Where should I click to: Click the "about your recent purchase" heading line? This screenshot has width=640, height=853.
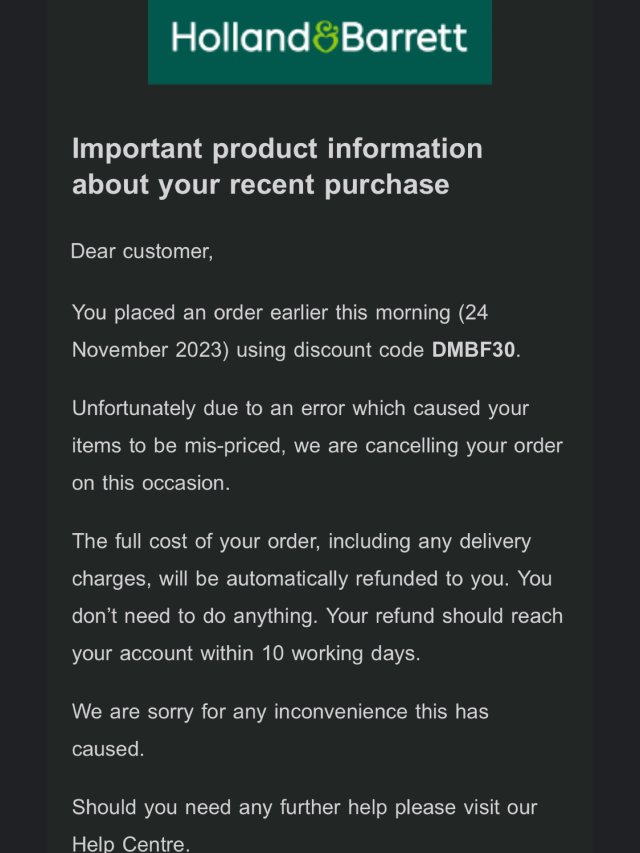coord(260,185)
